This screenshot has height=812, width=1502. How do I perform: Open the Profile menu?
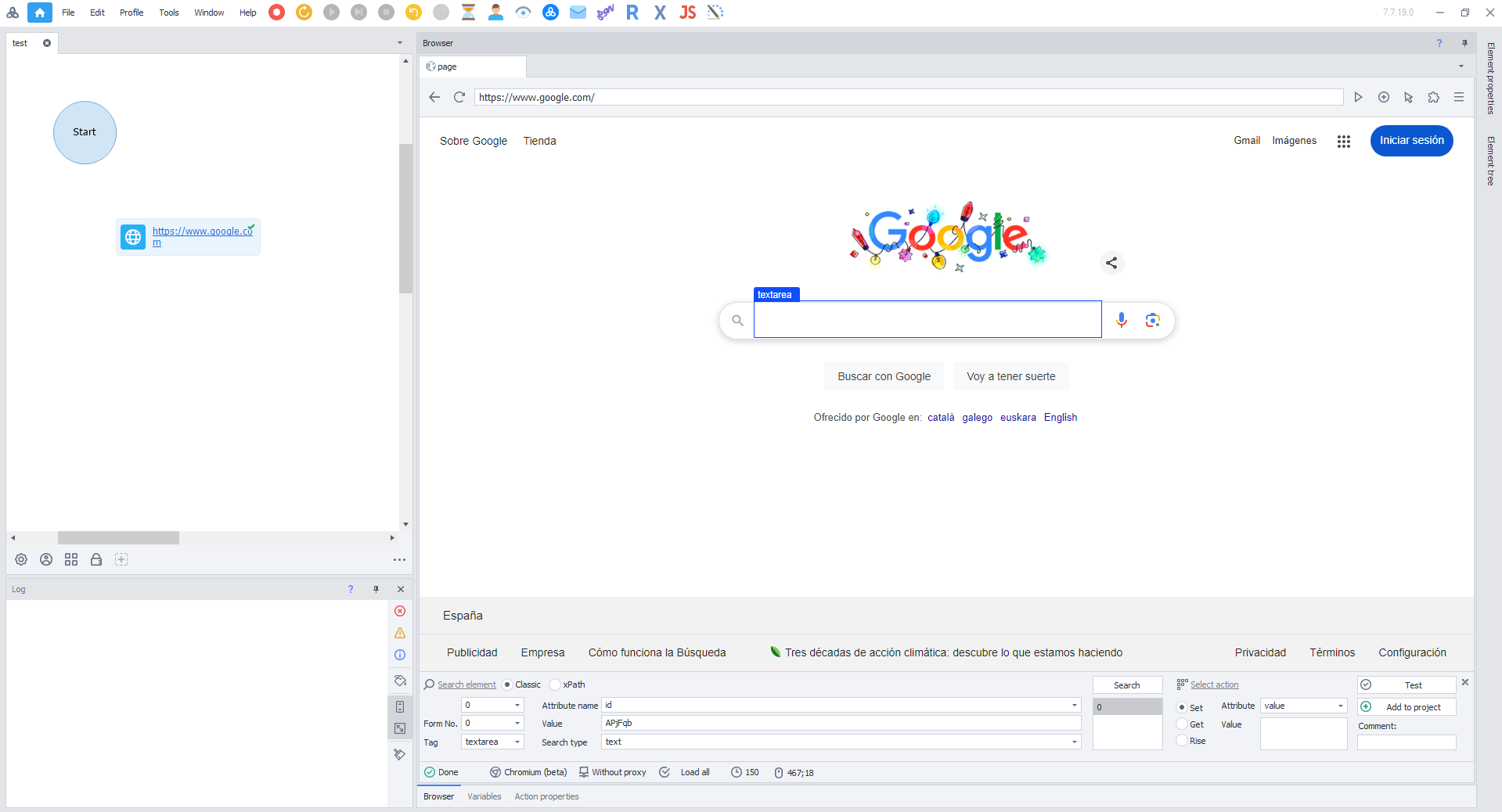pos(131,13)
